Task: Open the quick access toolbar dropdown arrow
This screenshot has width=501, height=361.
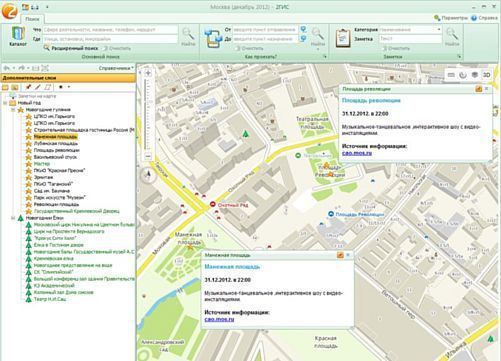Action: (47, 7)
